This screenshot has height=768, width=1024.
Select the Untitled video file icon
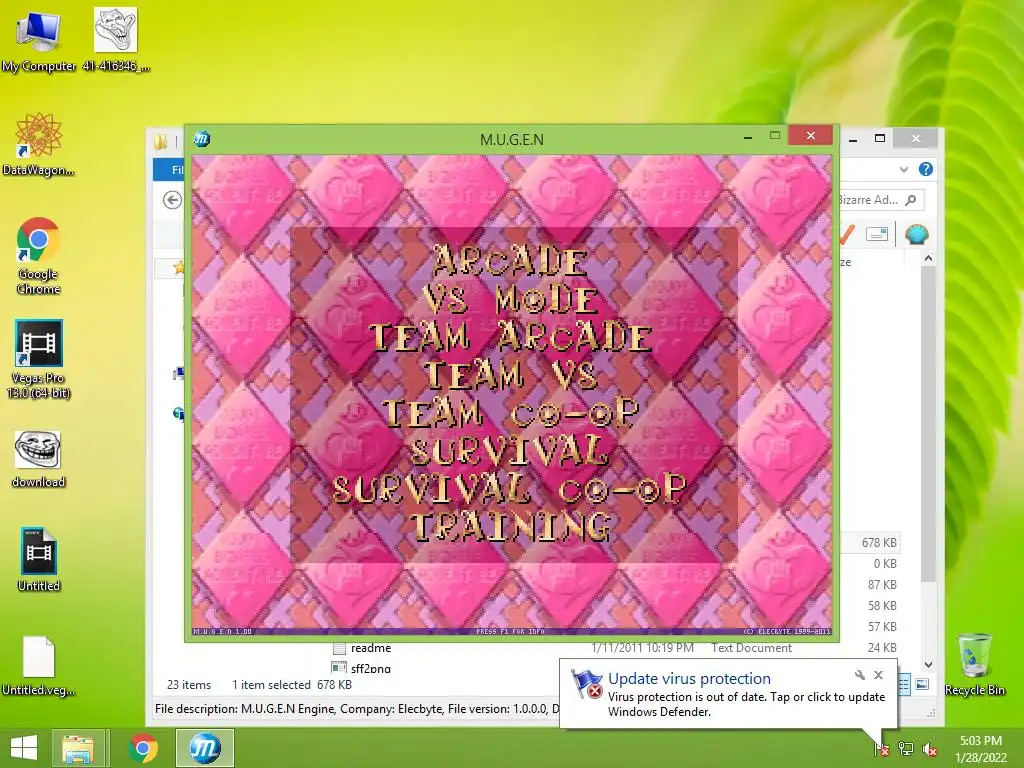tap(39, 560)
